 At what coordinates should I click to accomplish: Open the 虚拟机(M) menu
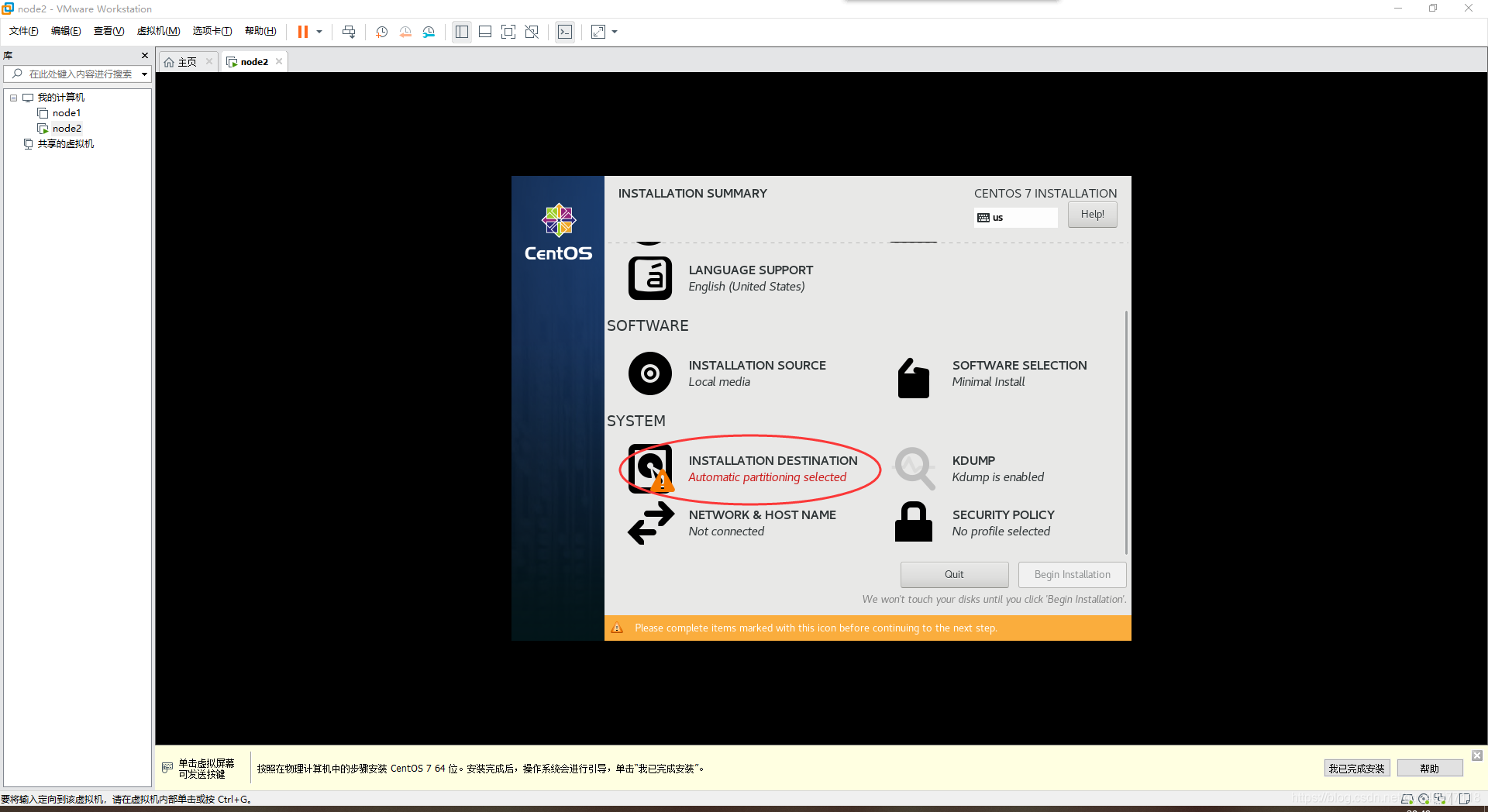158,31
